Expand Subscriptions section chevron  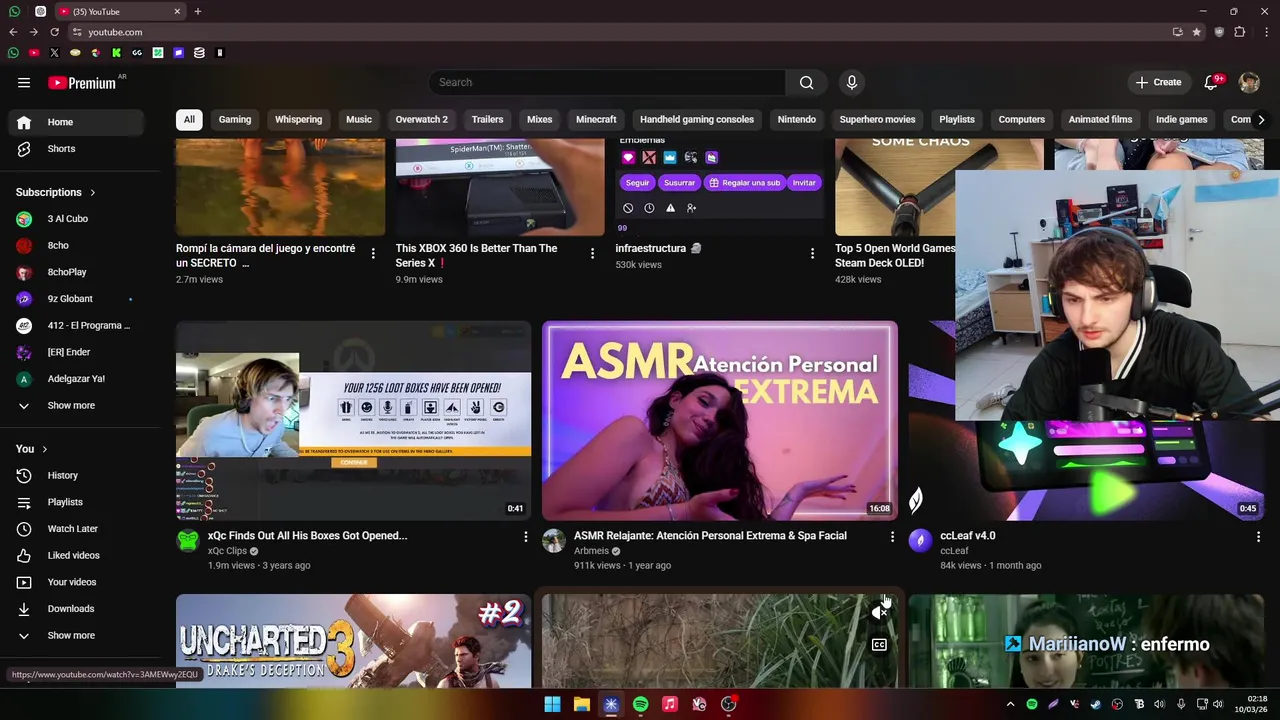pos(92,193)
